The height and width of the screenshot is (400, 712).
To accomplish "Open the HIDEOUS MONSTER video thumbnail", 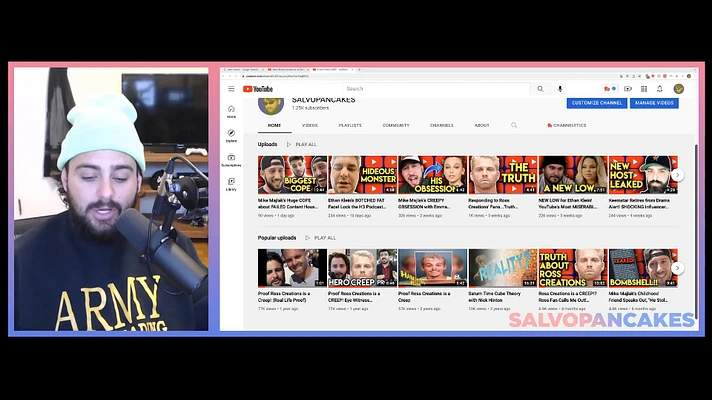I will coord(362,175).
